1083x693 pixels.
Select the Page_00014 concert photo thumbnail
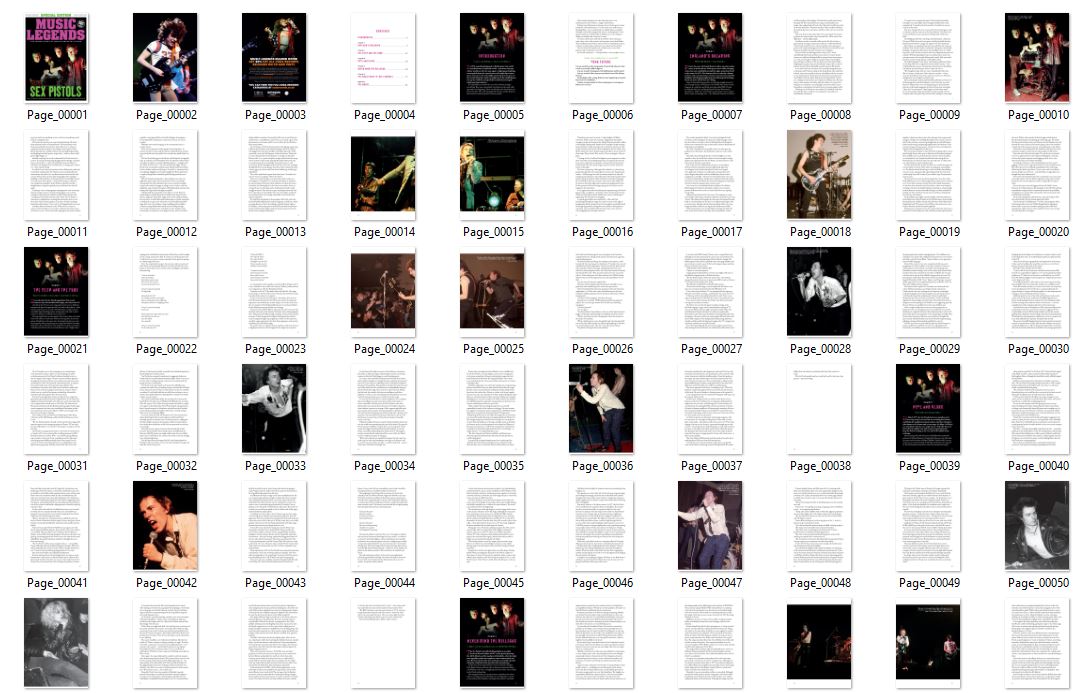[x=383, y=175]
